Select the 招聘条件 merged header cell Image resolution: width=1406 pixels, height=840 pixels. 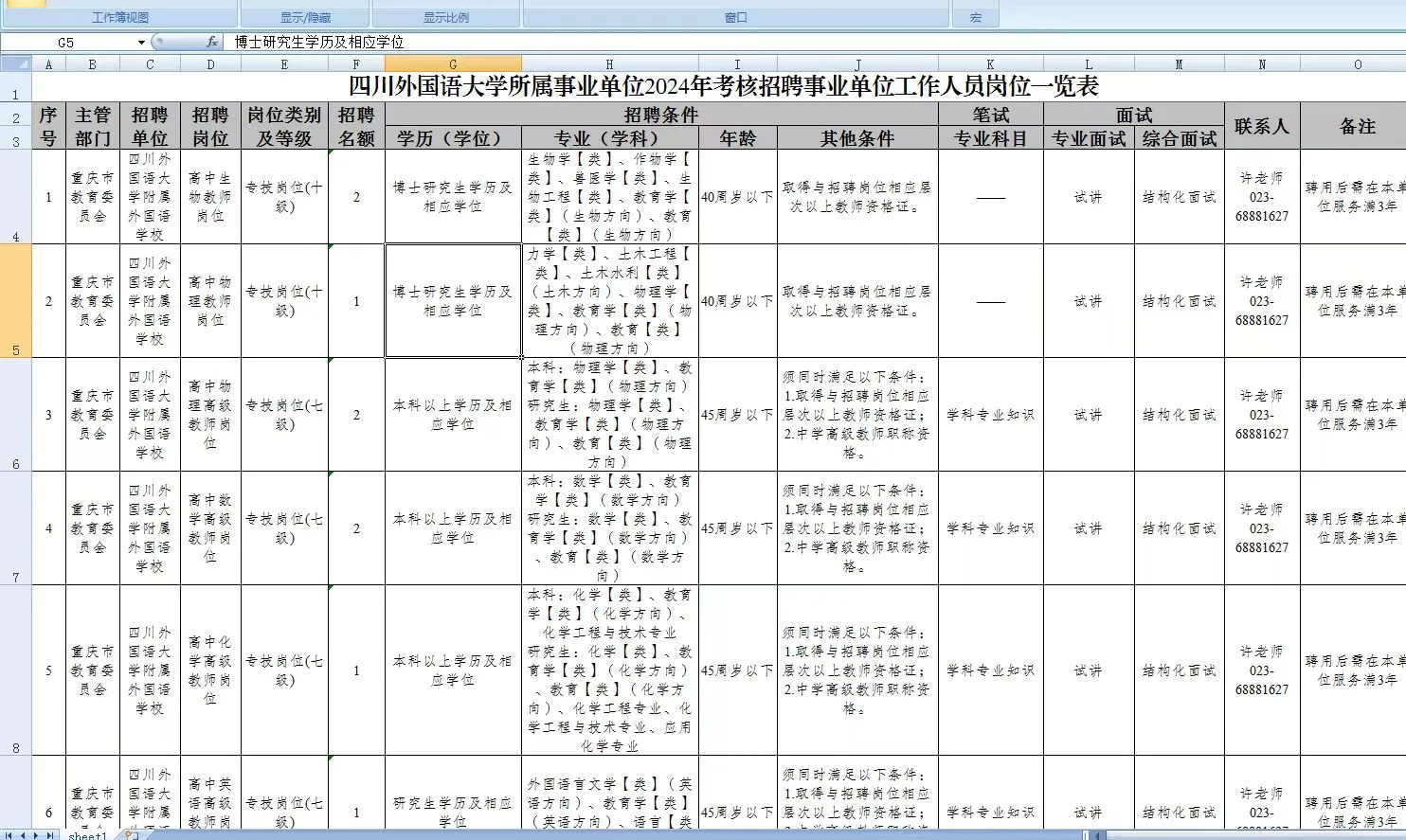pos(661,115)
